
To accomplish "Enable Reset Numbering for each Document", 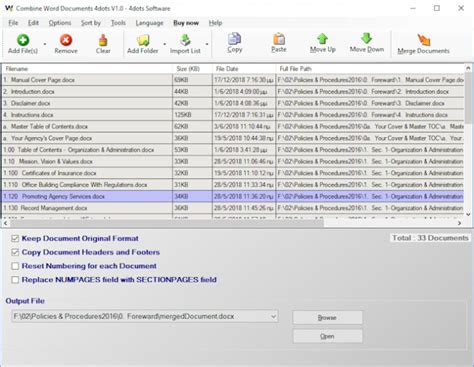I will tap(15, 266).
